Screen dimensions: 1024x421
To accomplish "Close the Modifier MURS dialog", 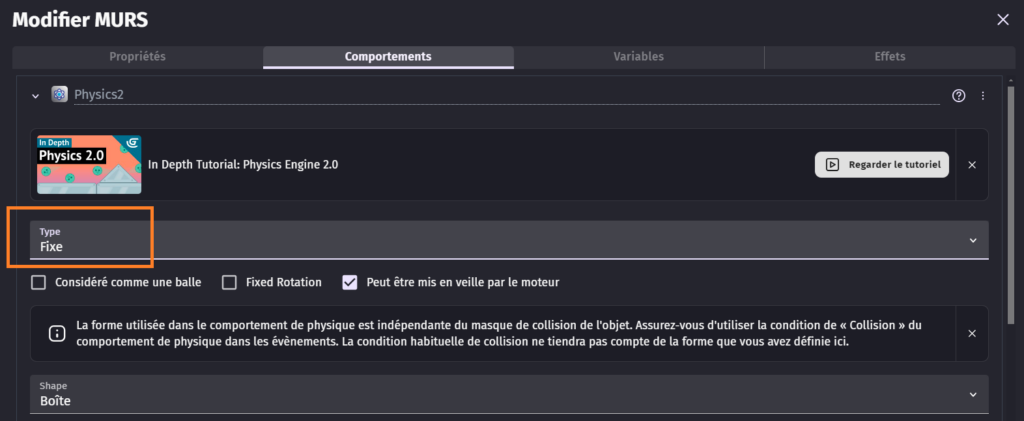I will pos(1003,19).
